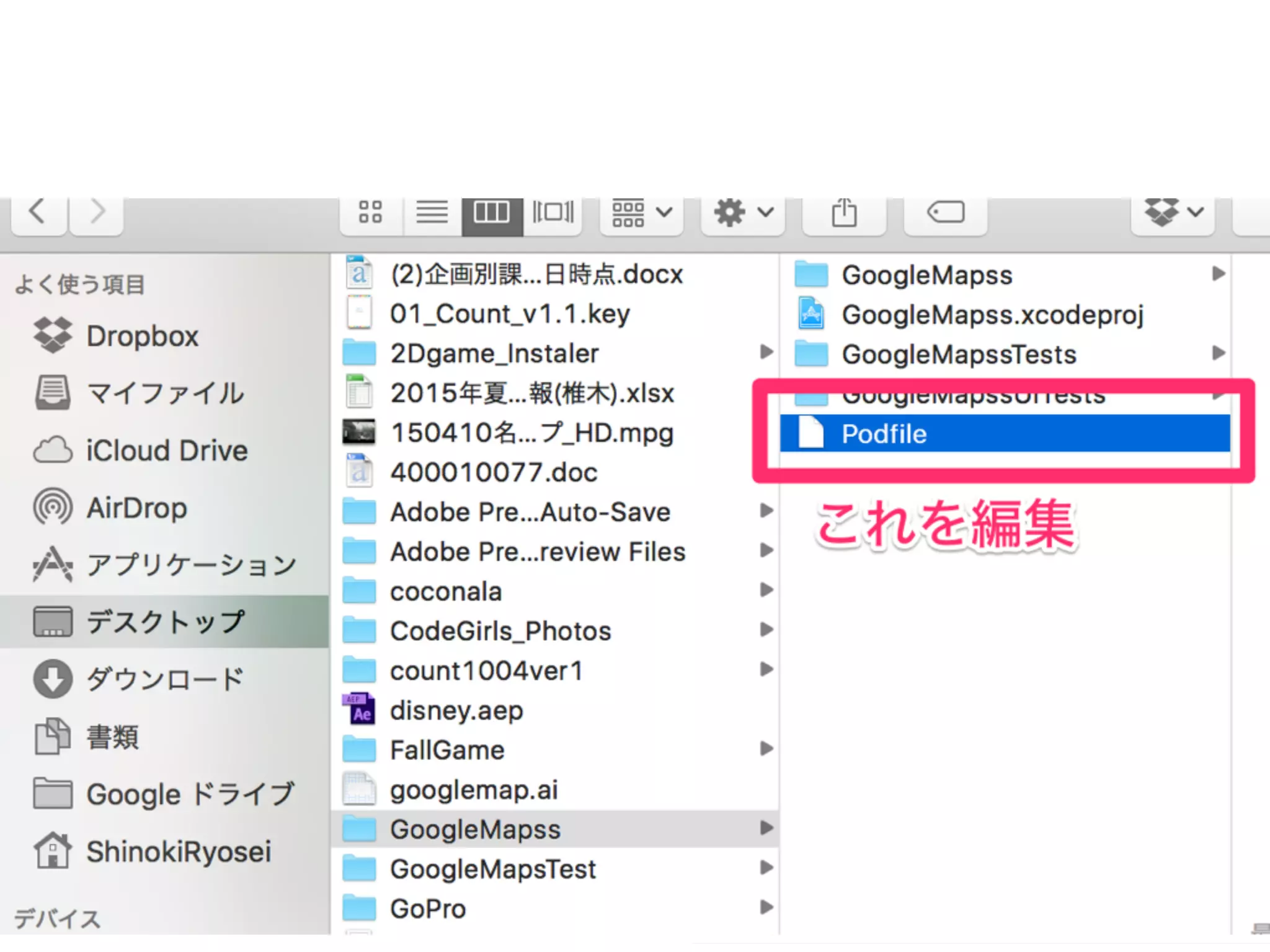The width and height of the screenshot is (1270, 952).
Task: Select the disney.aep file
Action: (x=456, y=710)
